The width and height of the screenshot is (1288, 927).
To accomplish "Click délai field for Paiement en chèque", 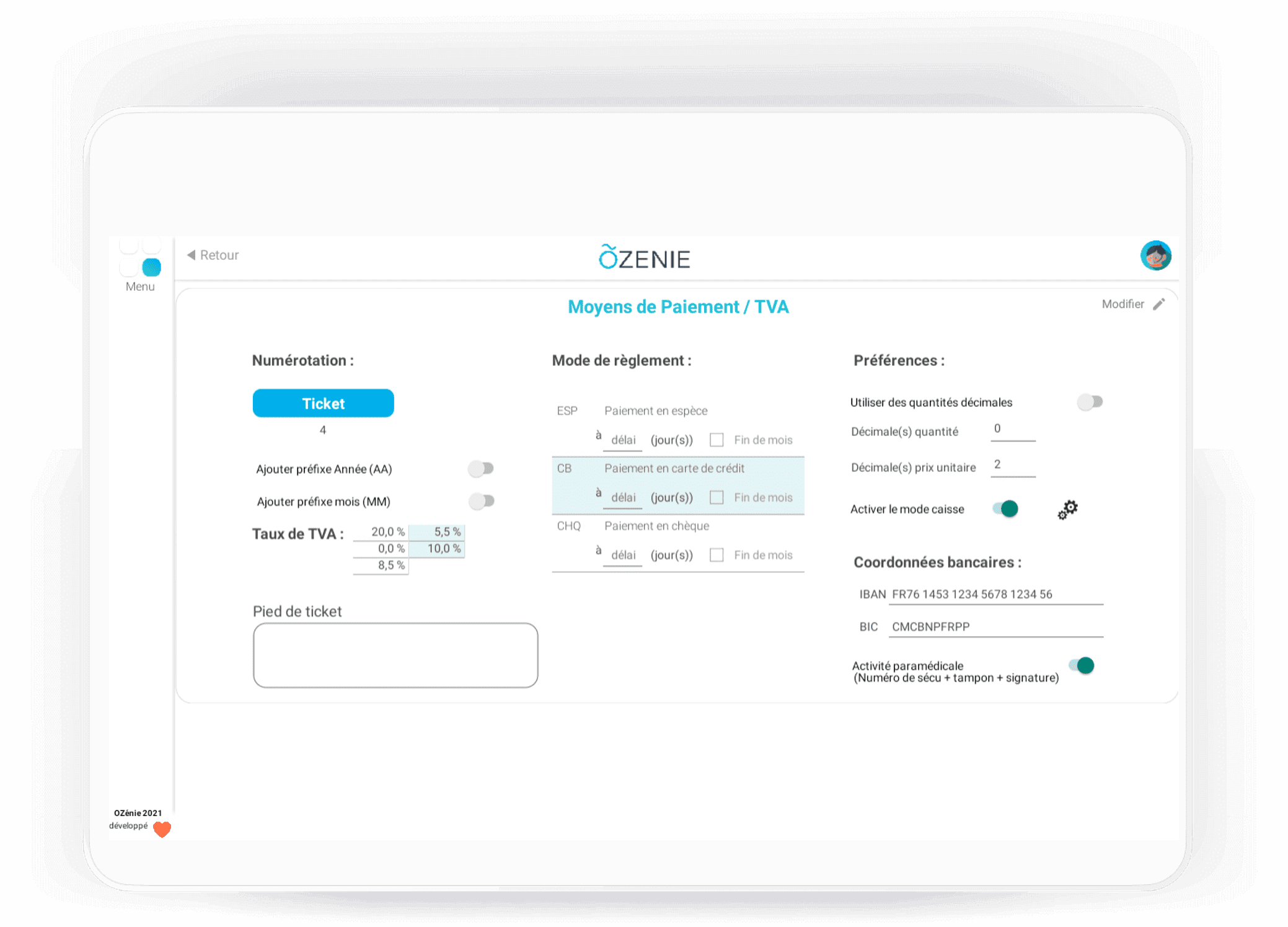I will click(x=623, y=556).
